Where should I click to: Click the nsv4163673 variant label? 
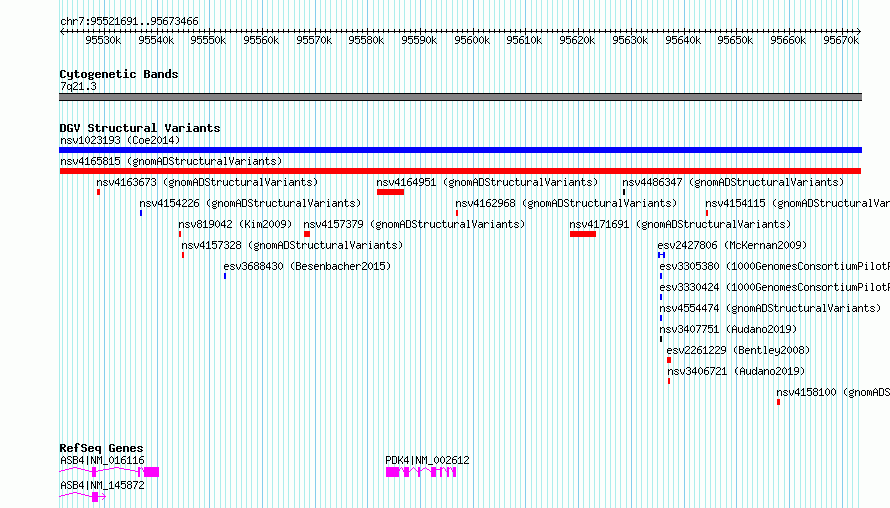click(207, 182)
